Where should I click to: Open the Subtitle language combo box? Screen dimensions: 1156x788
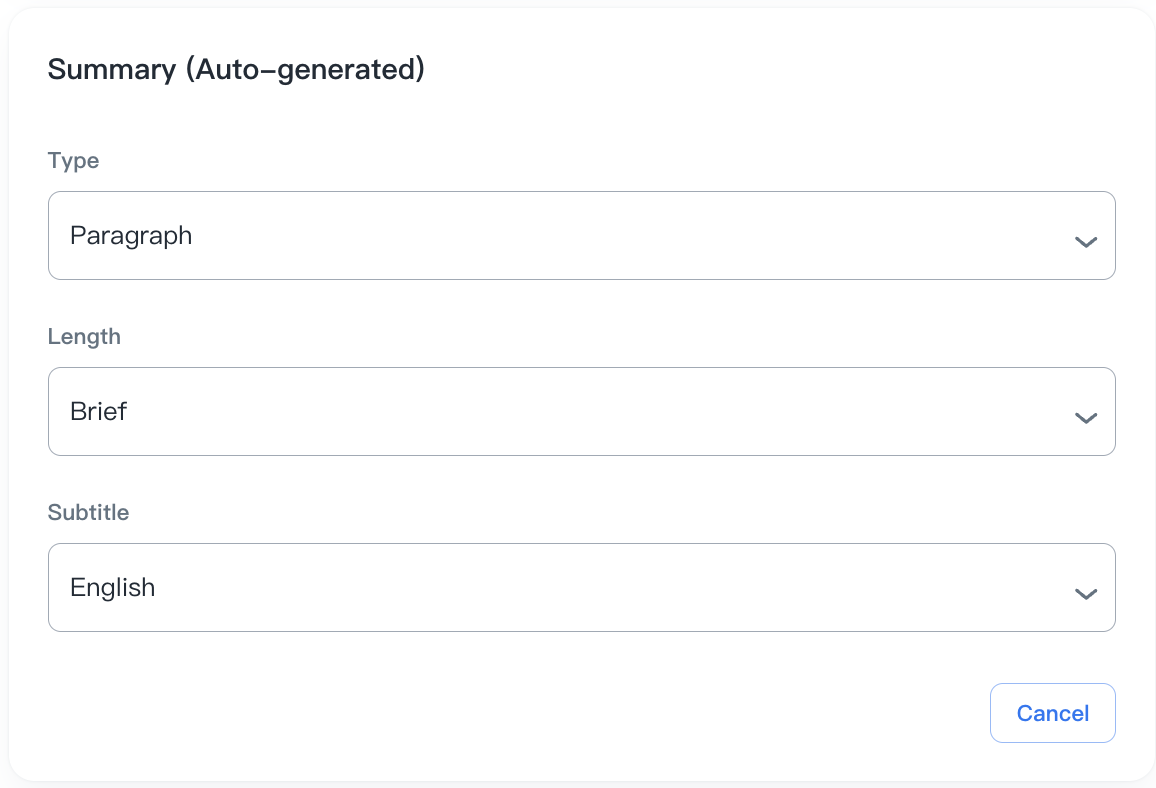581,587
